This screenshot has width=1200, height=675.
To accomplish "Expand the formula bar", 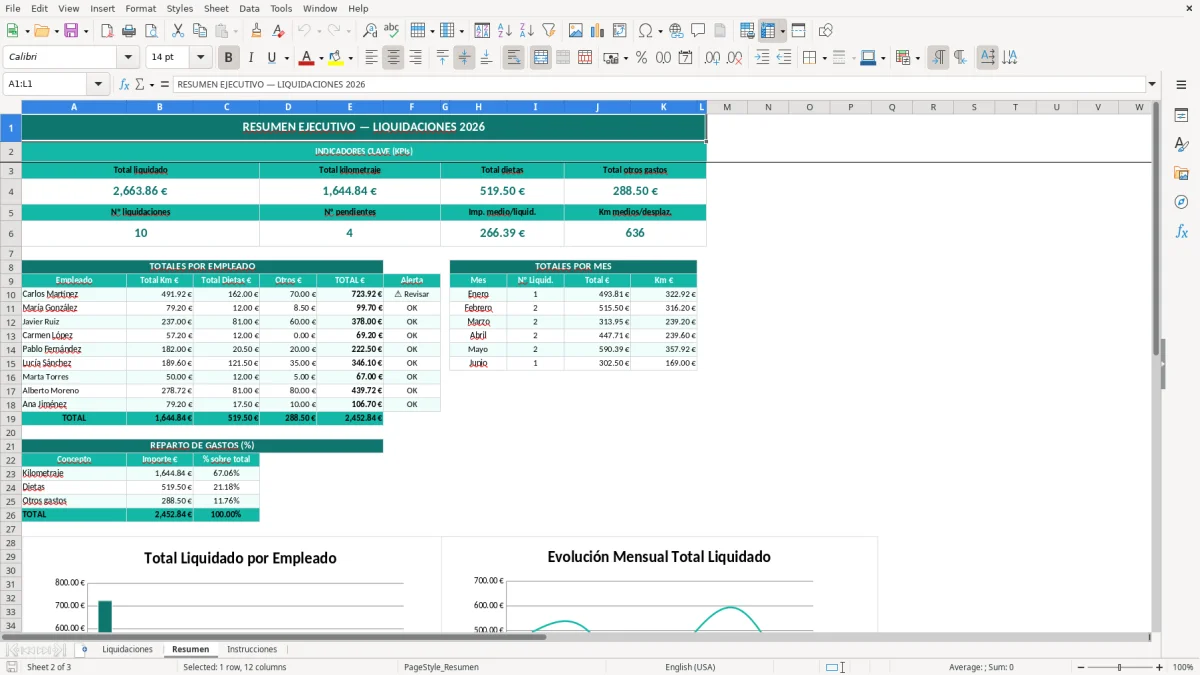I will pyautogui.click(x=1152, y=84).
